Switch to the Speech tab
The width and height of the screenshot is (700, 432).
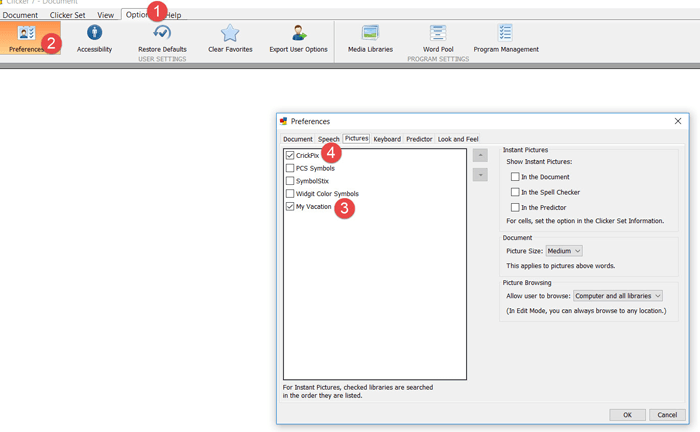pos(329,139)
